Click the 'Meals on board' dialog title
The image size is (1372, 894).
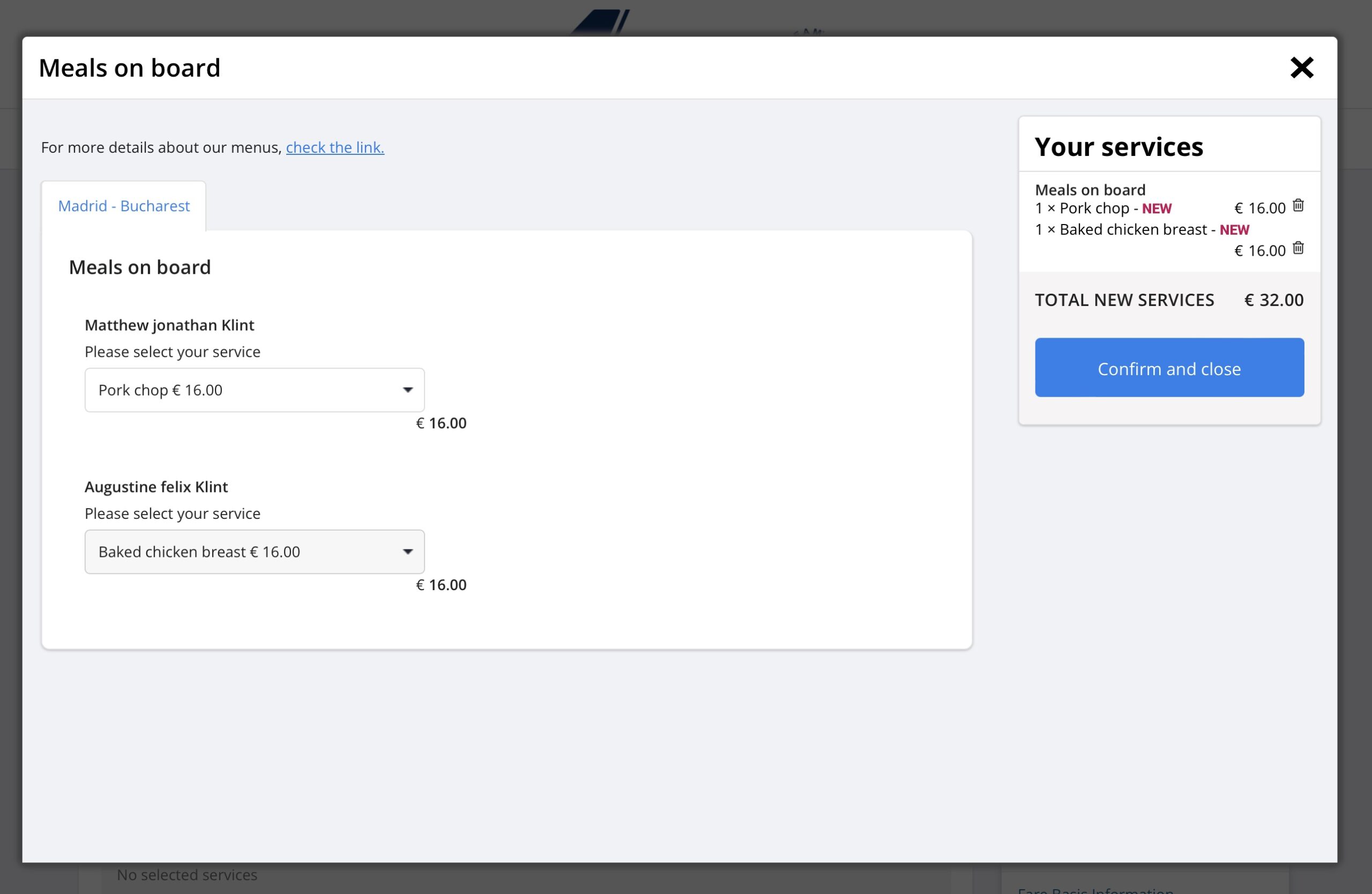tap(130, 68)
